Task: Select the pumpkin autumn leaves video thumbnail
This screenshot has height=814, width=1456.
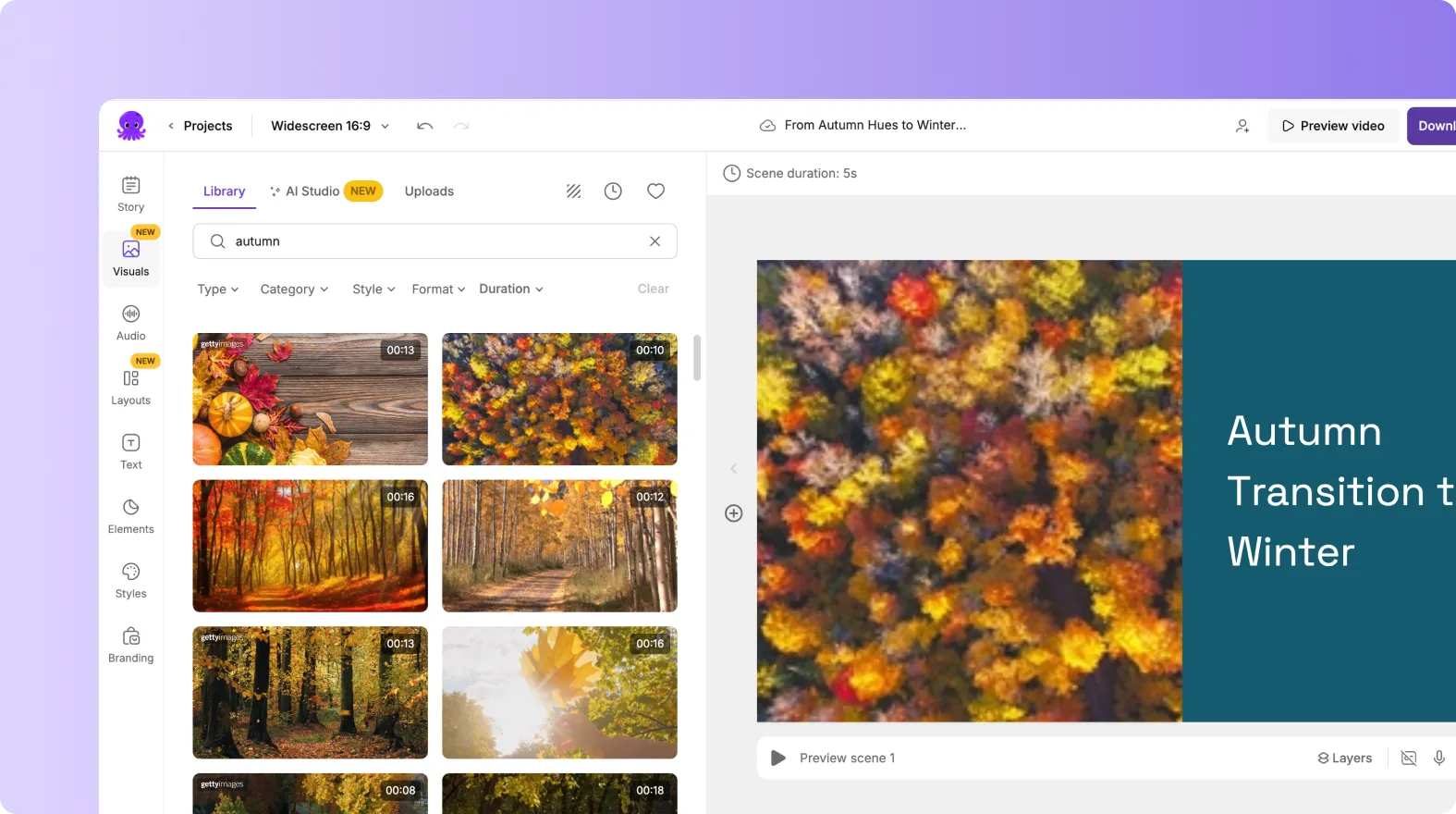Action: (x=310, y=399)
